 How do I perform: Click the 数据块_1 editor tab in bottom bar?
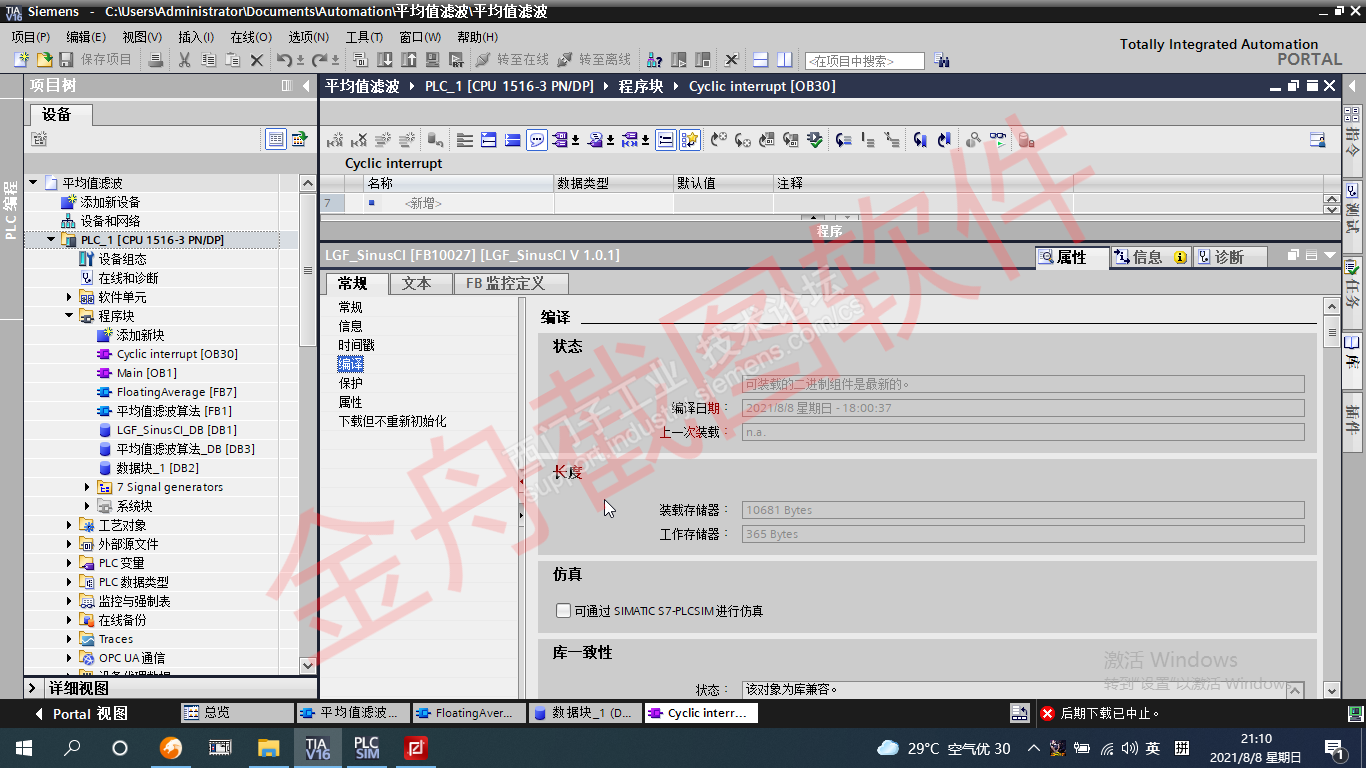point(583,713)
